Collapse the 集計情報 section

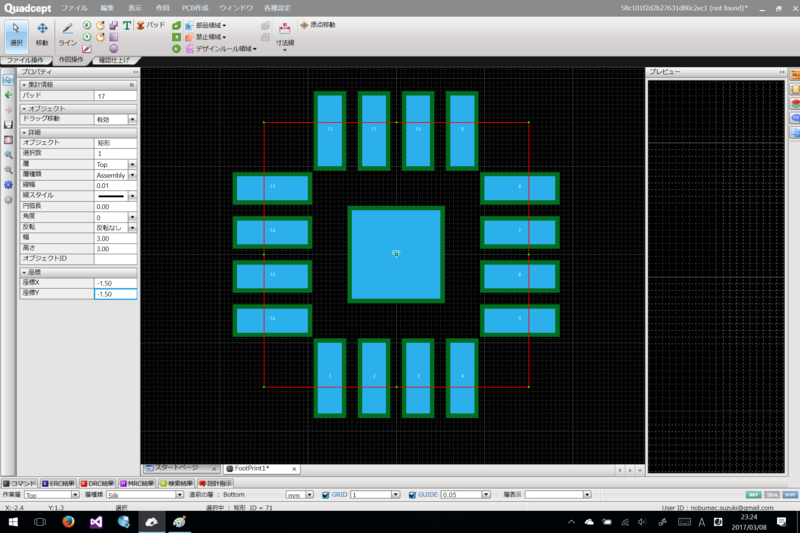point(24,85)
